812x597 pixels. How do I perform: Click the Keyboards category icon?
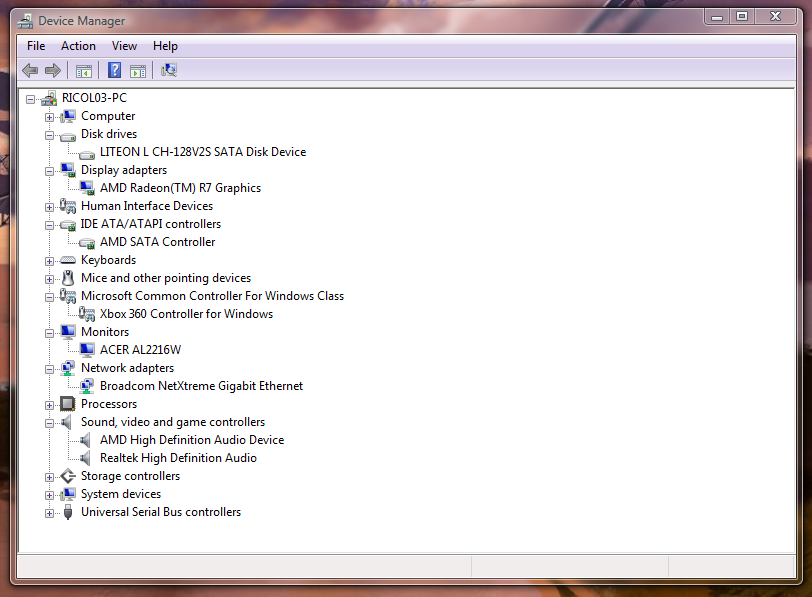pos(68,260)
